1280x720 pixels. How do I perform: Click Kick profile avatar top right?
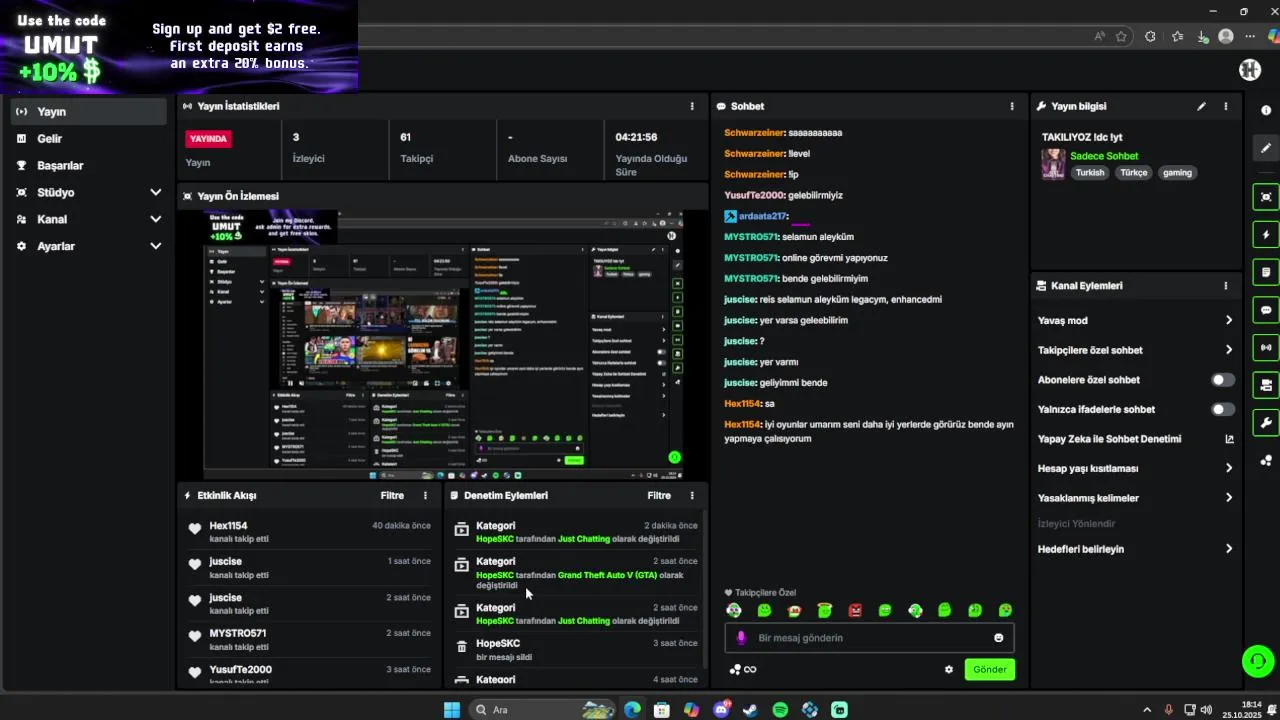pyautogui.click(x=1250, y=70)
